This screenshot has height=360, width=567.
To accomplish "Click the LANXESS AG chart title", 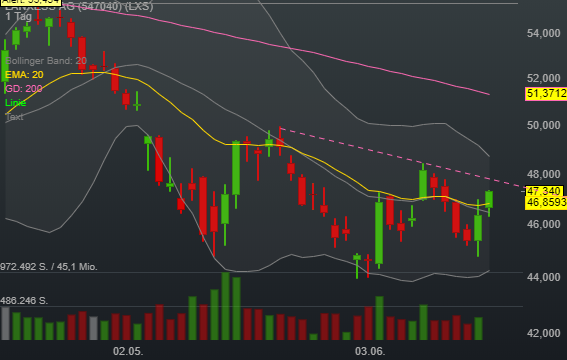I will pos(79,6).
